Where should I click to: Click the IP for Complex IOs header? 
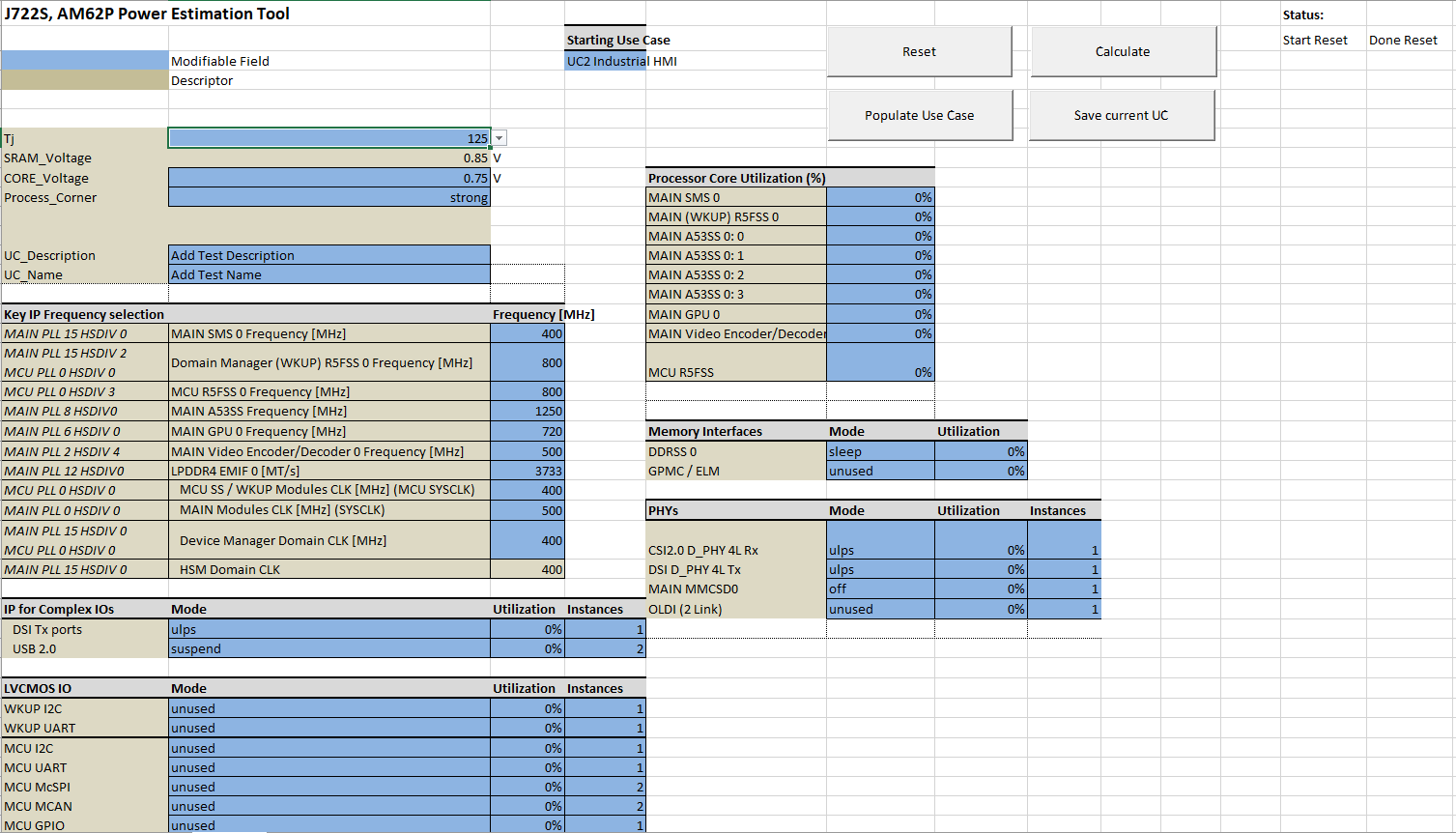(59, 609)
